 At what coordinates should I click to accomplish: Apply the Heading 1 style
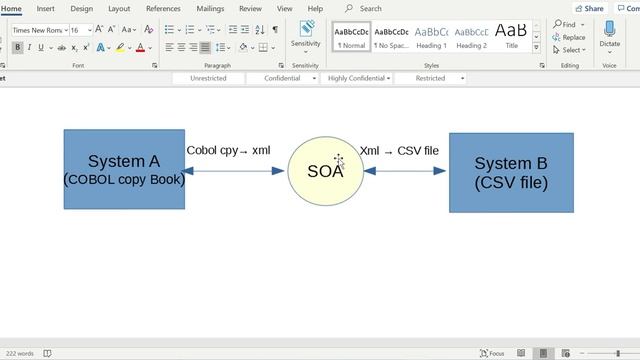click(x=431, y=37)
